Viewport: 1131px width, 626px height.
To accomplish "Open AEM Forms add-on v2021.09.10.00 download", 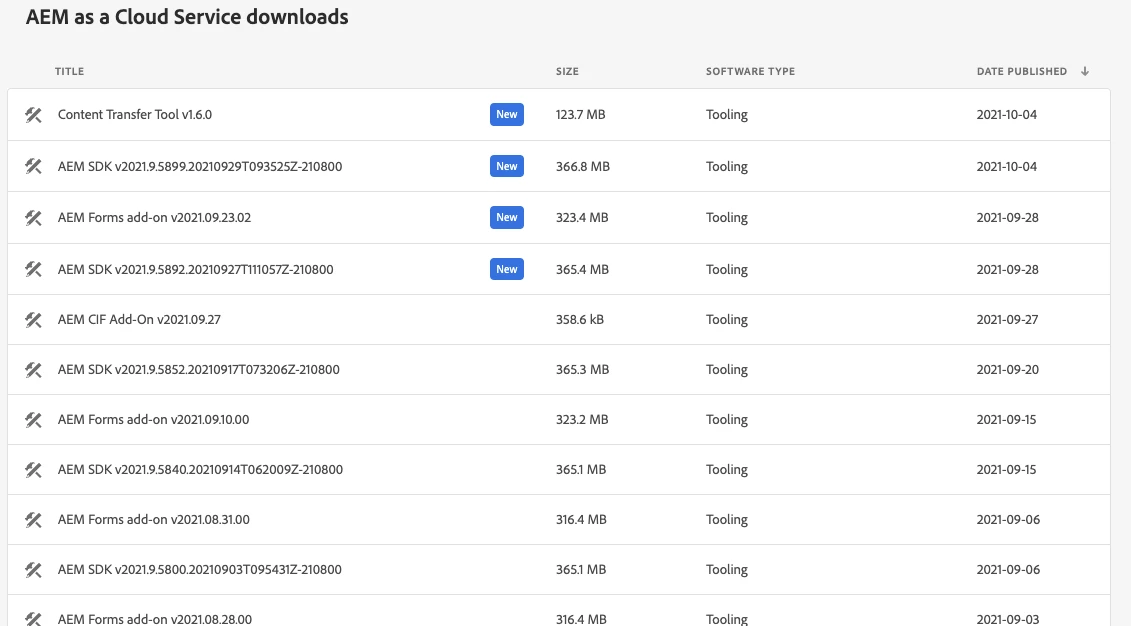I will (154, 420).
